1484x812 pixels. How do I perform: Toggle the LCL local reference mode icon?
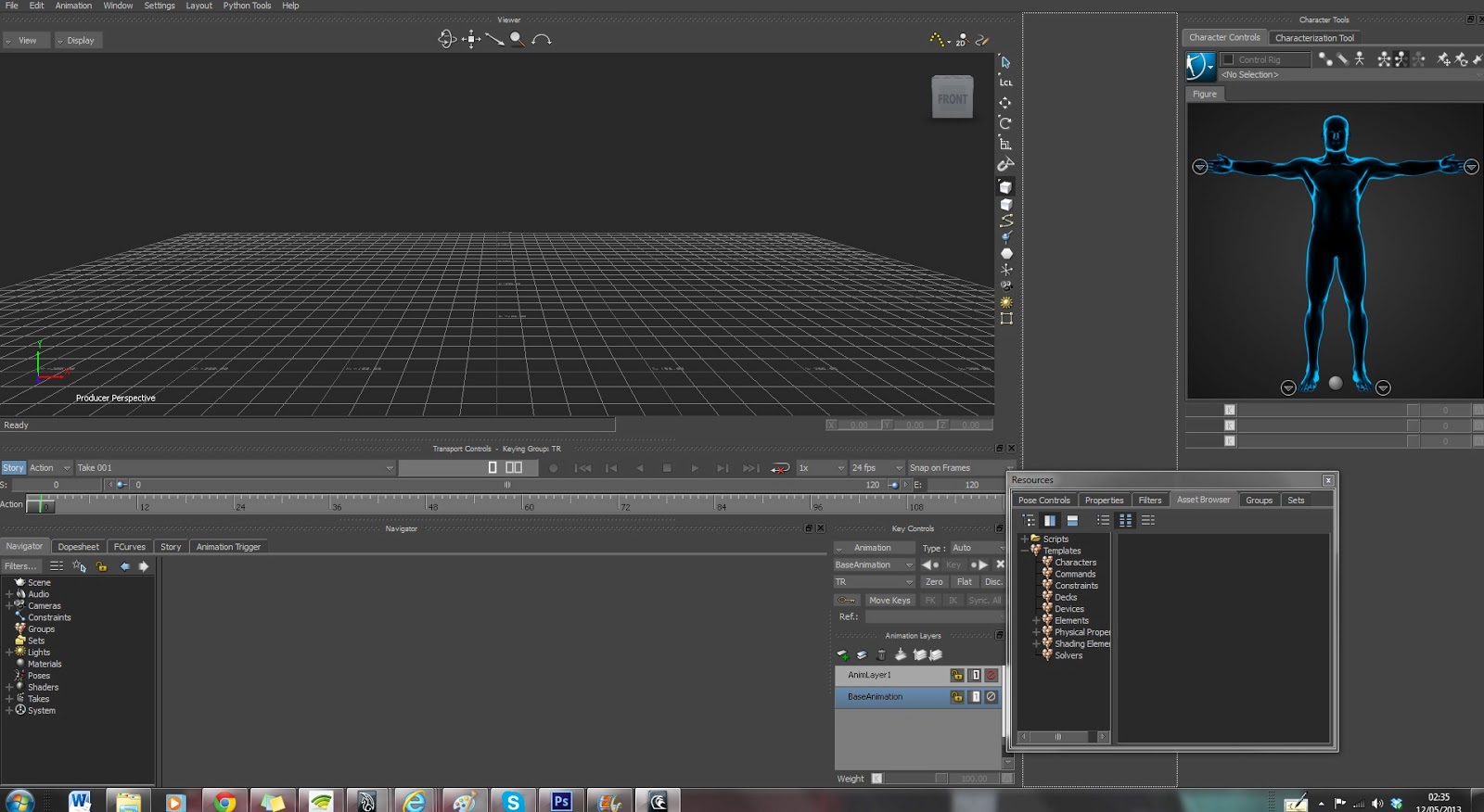pos(1005,82)
